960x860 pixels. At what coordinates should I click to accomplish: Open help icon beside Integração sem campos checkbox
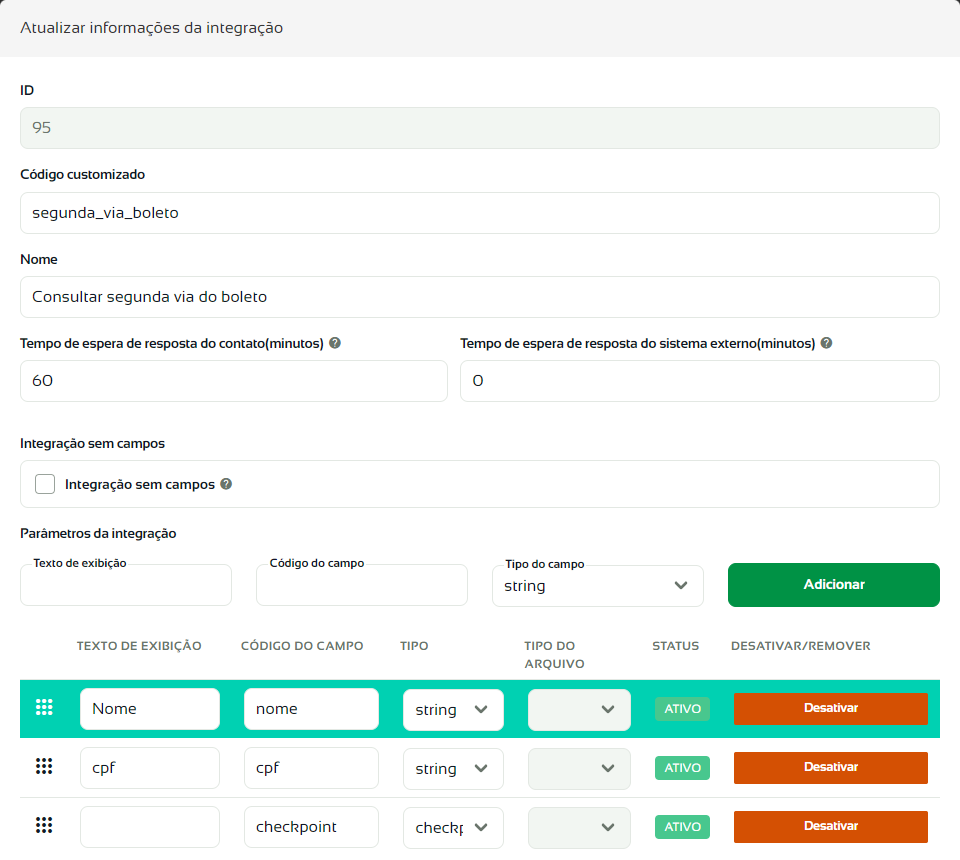click(x=226, y=484)
